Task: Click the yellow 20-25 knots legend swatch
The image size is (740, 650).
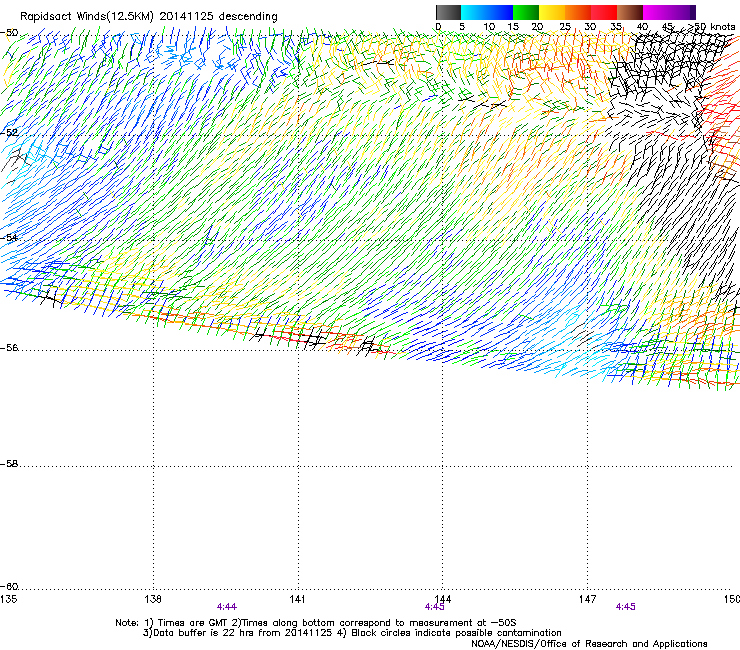Action: [x=552, y=12]
